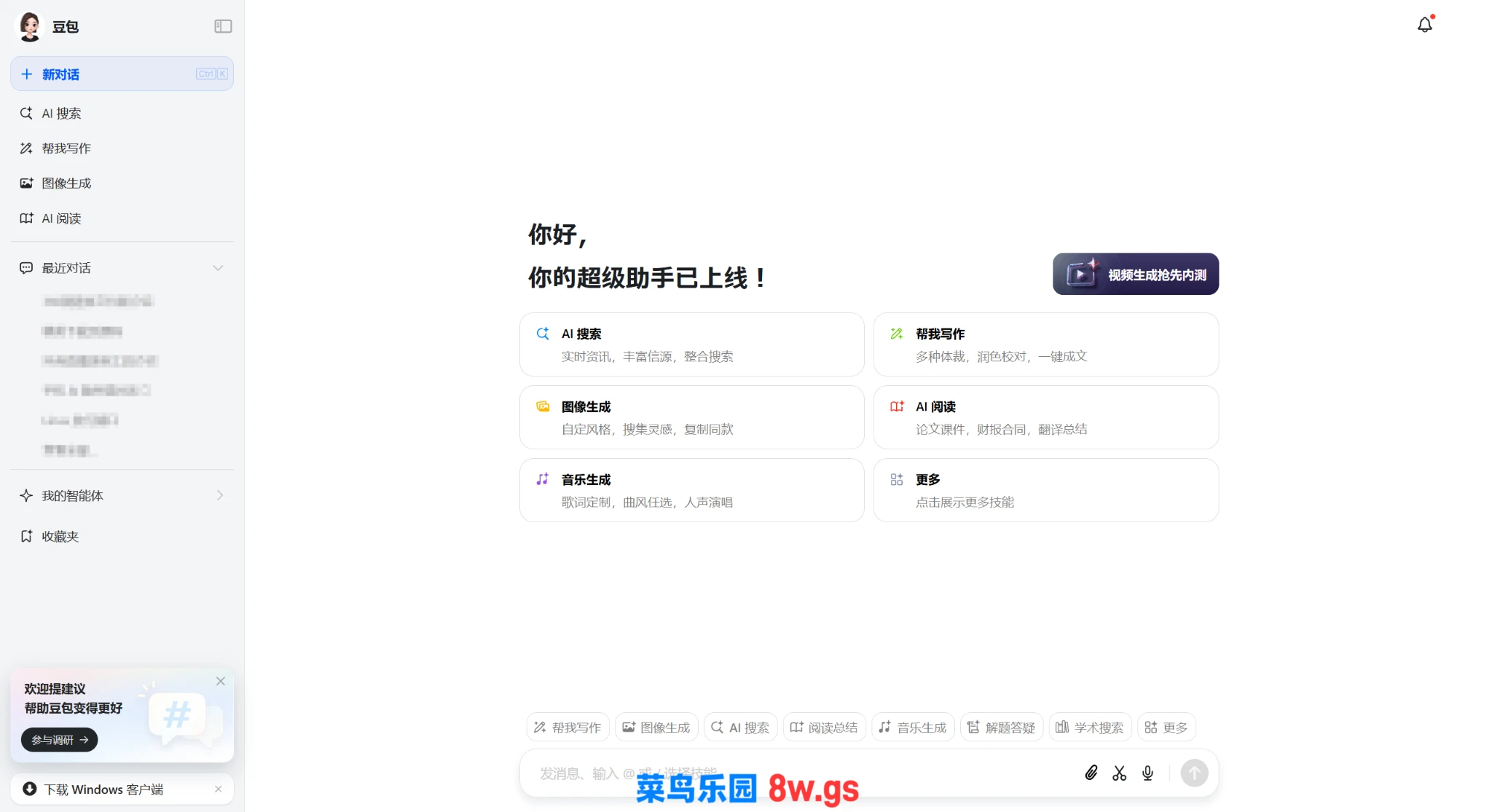Click the send arrow button

(x=1194, y=773)
